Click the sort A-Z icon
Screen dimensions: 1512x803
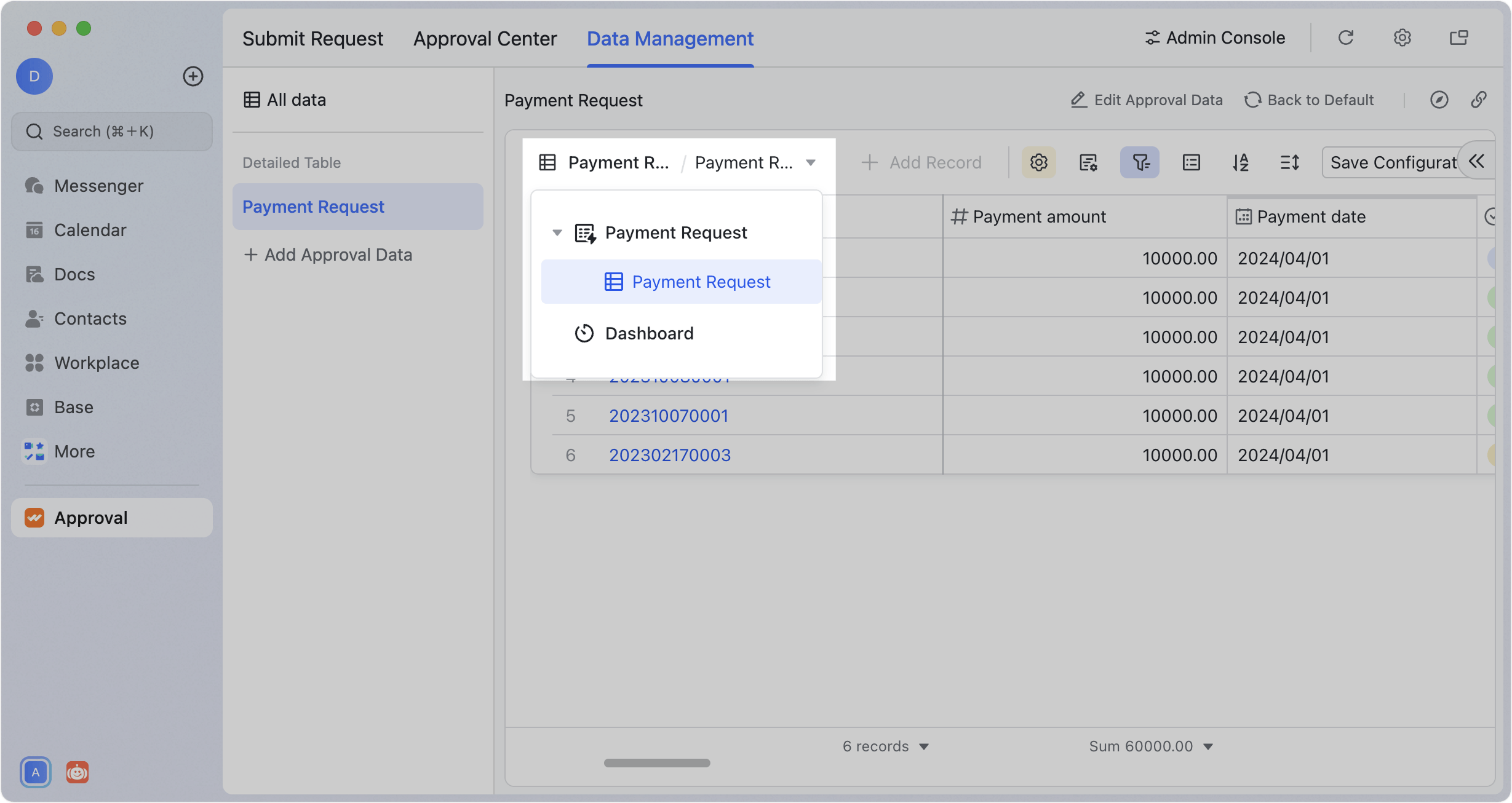[1240, 162]
